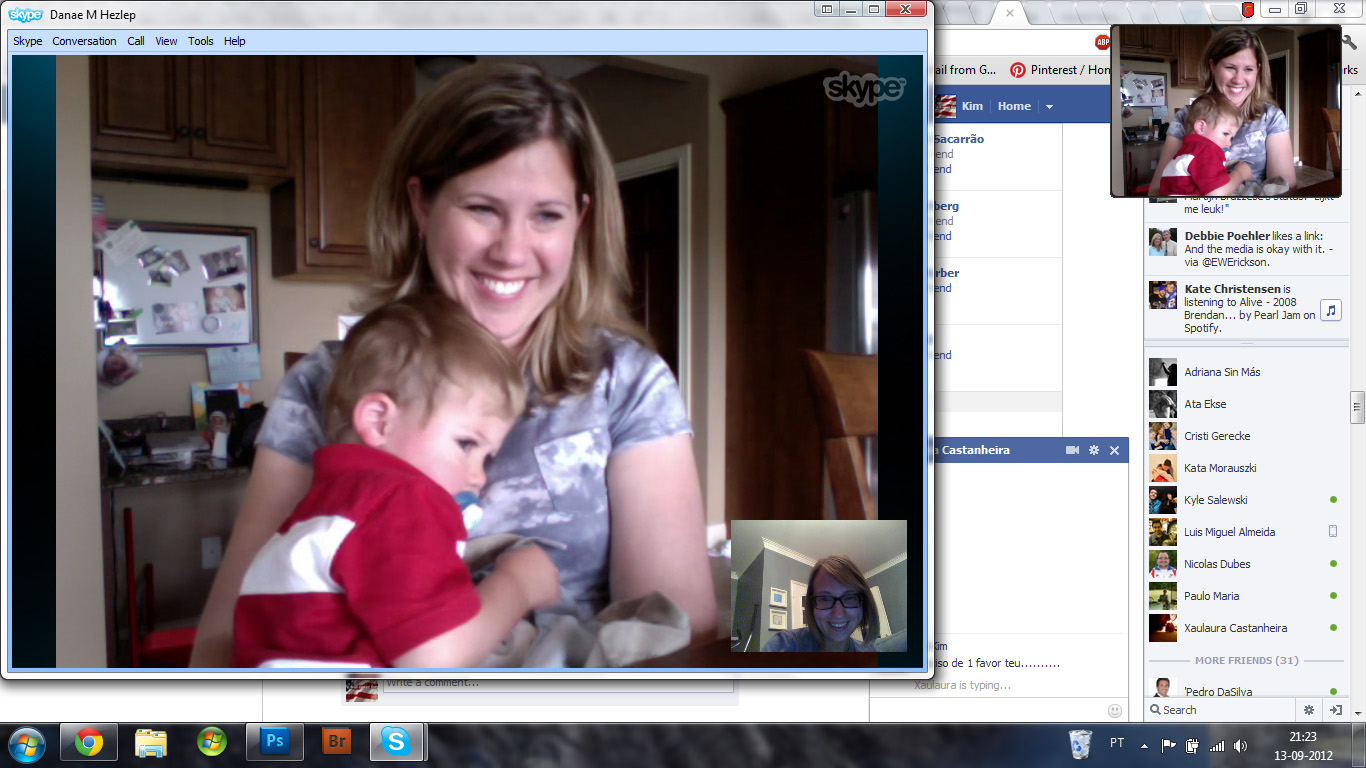Screen dimensions: 1366x768
Task: Open Kate Christensen ticker story
Action: 1245,308
